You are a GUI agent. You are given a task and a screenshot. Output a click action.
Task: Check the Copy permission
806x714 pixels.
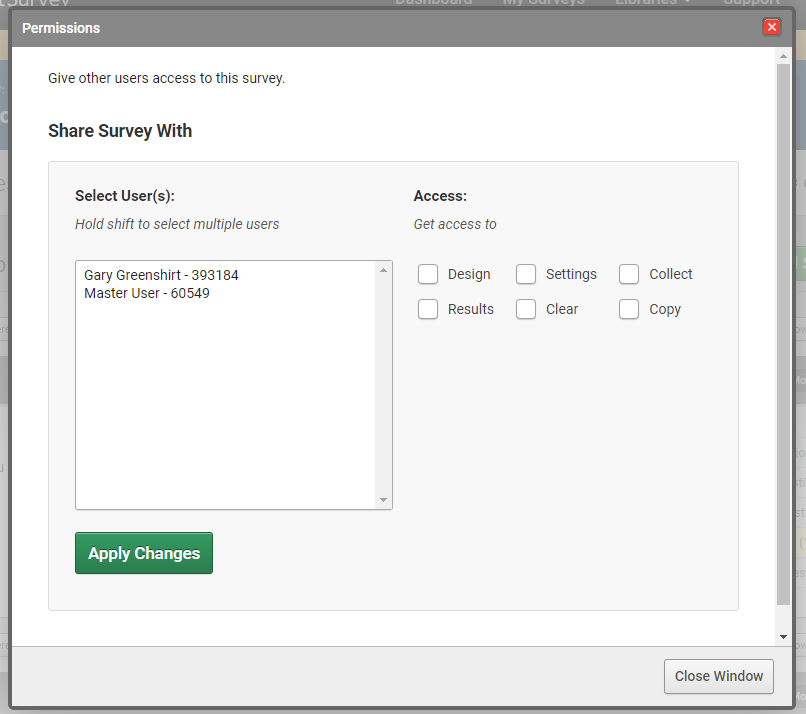click(629, 308)
